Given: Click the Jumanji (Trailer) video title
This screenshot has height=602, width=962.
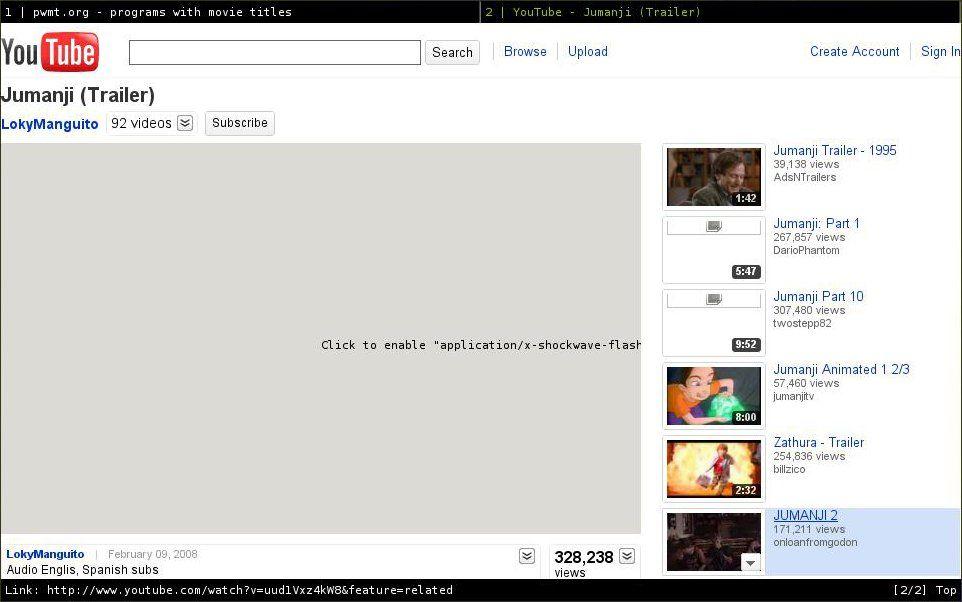Looking at the screenshot, I should [78, 95].
